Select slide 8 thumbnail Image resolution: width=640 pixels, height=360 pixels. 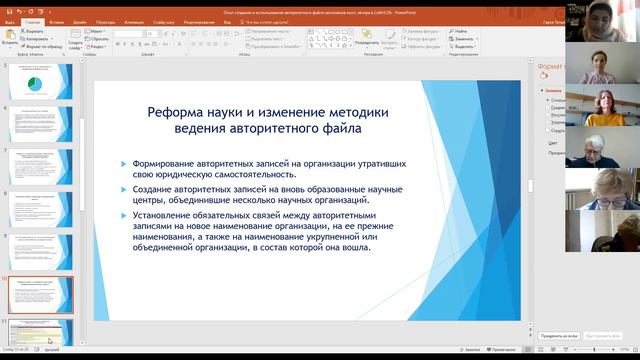point(40,209)
